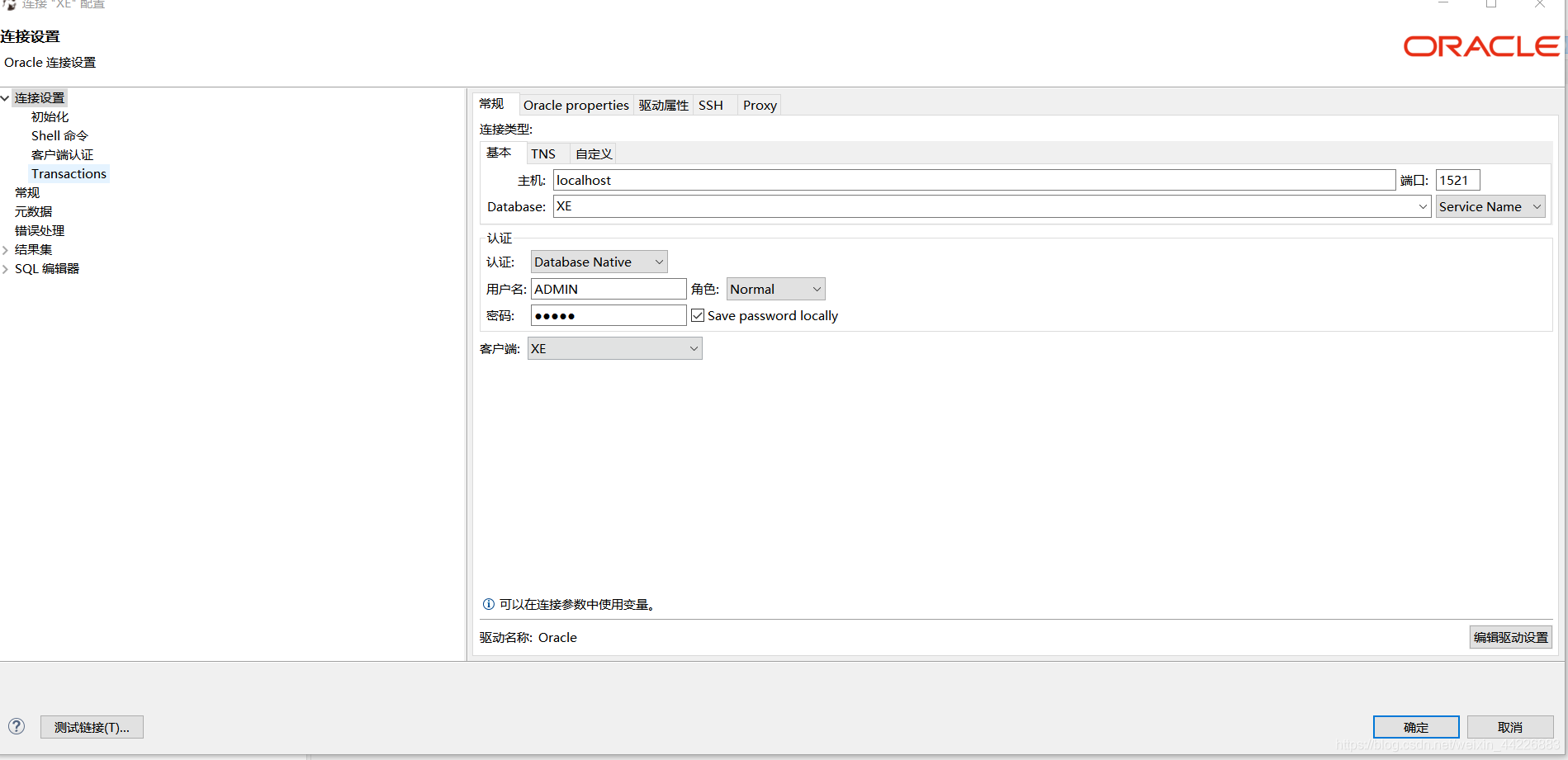Click the password field
The image size is (1568, 760).
tap(609, 315)
